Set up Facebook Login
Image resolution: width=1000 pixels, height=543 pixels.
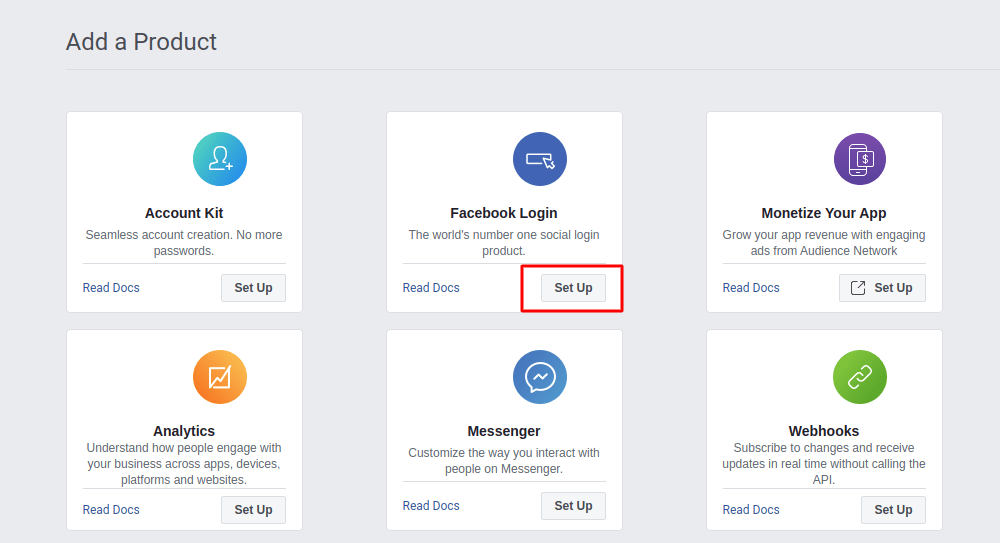[573, 288]
